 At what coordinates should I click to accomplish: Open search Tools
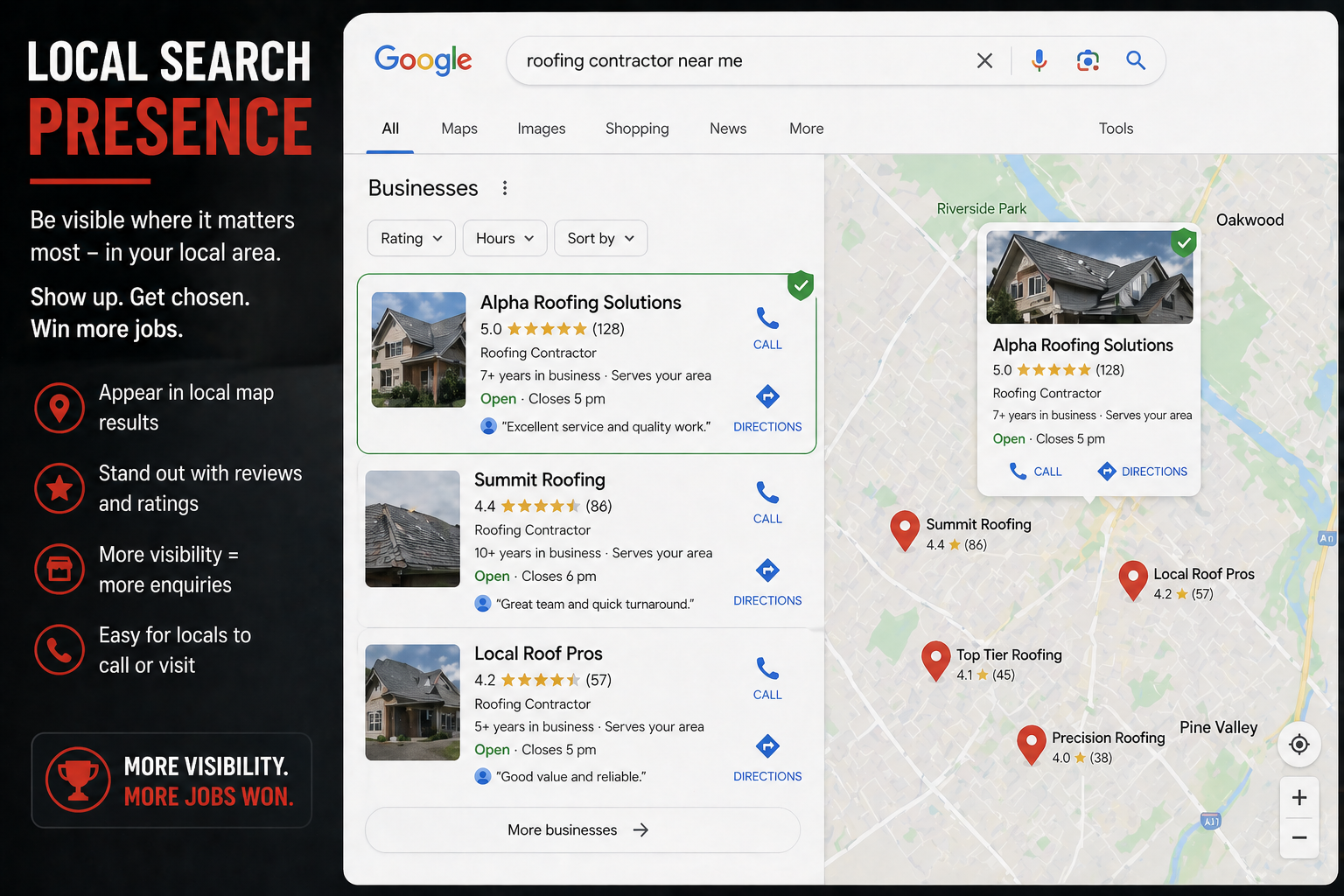1116,129
